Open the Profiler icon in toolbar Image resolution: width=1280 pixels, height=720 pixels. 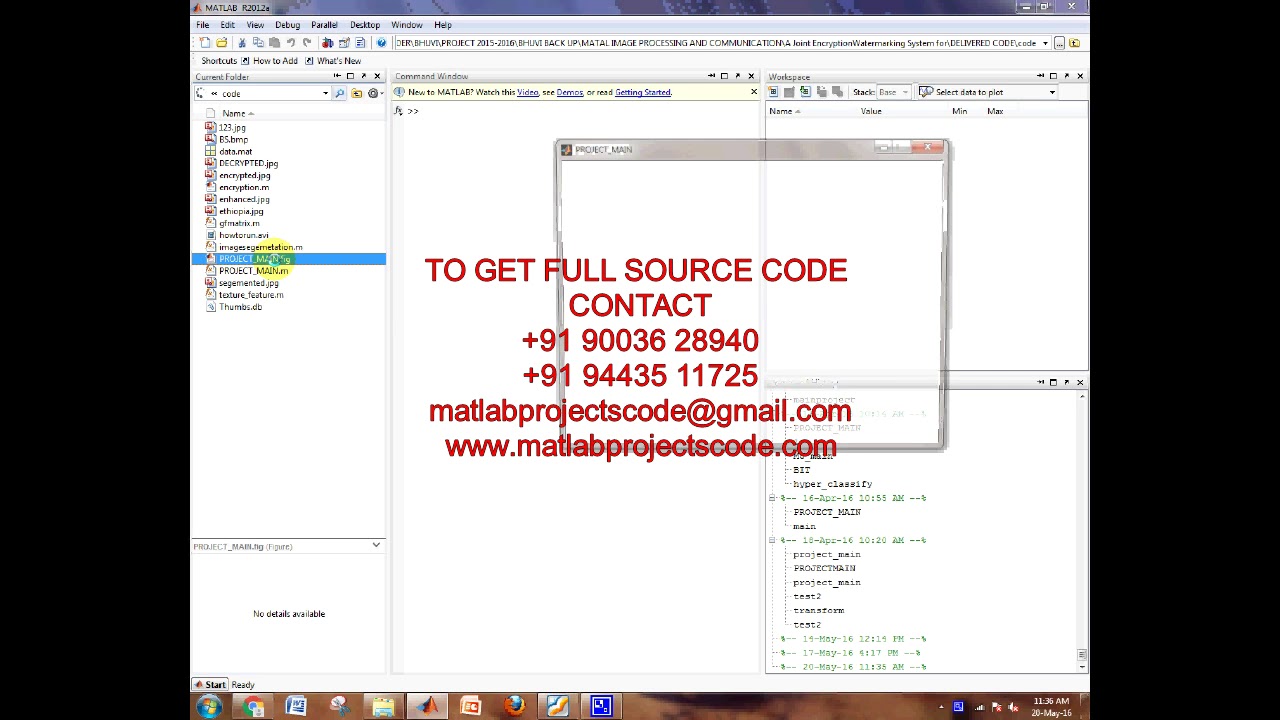(x=361, y=43)
